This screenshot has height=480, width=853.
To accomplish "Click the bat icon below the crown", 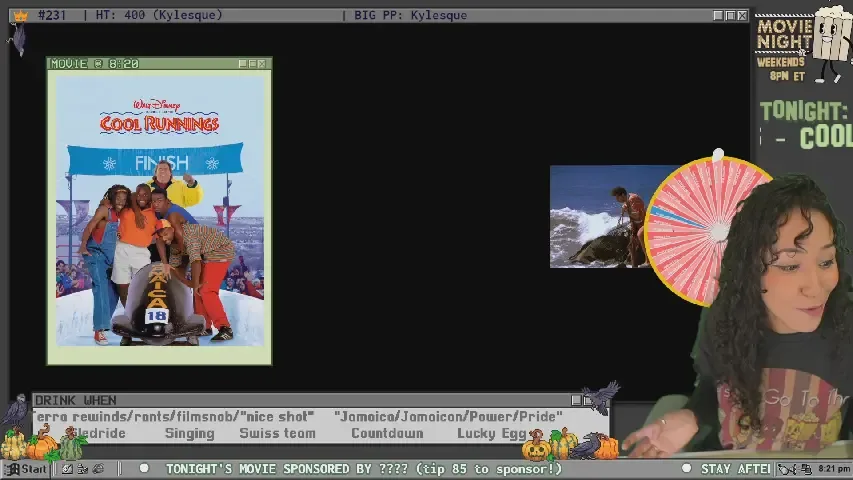I will tap(17, 40).
